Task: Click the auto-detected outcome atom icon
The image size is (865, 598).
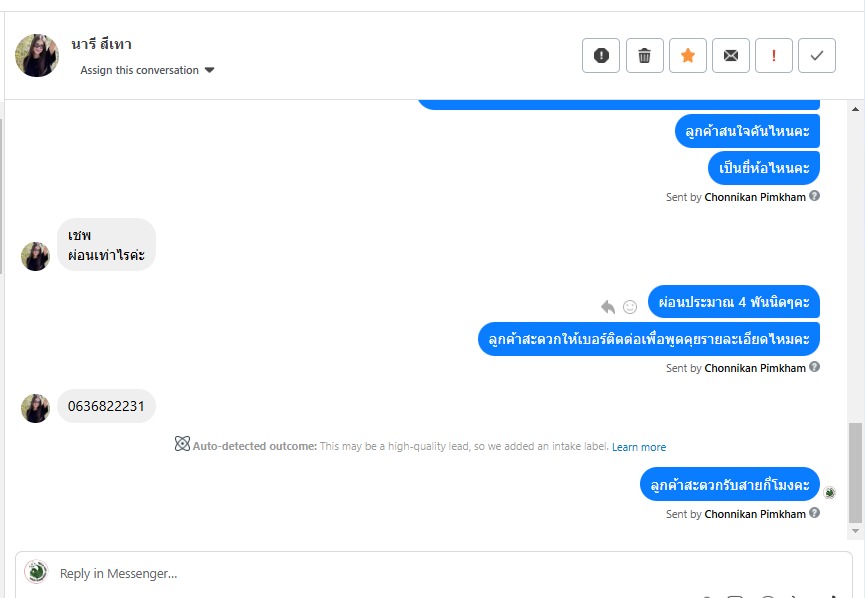Action: [x=182, y=444]
